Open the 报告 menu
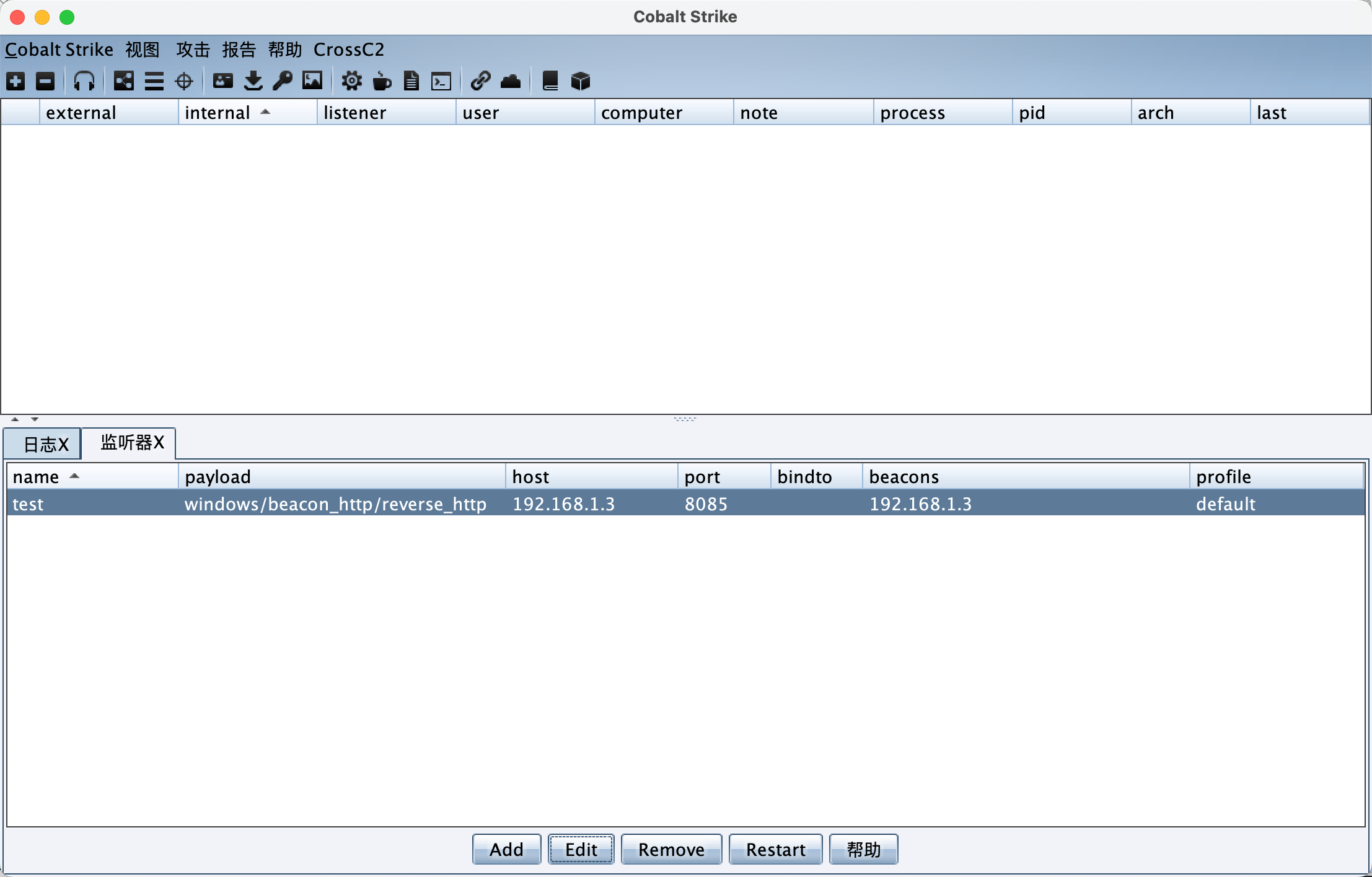The image size is (1372, 877). [239, 50]
